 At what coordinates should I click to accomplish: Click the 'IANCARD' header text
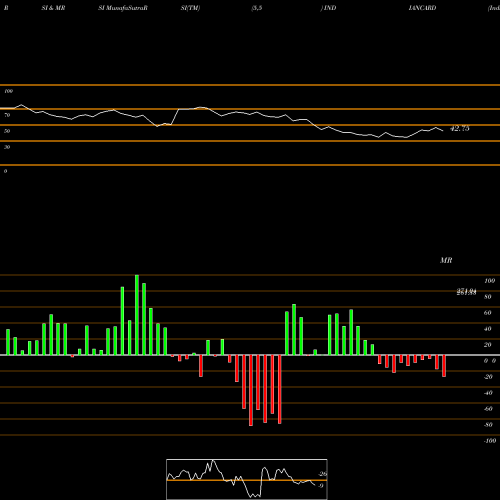click(x=422, y=8)
